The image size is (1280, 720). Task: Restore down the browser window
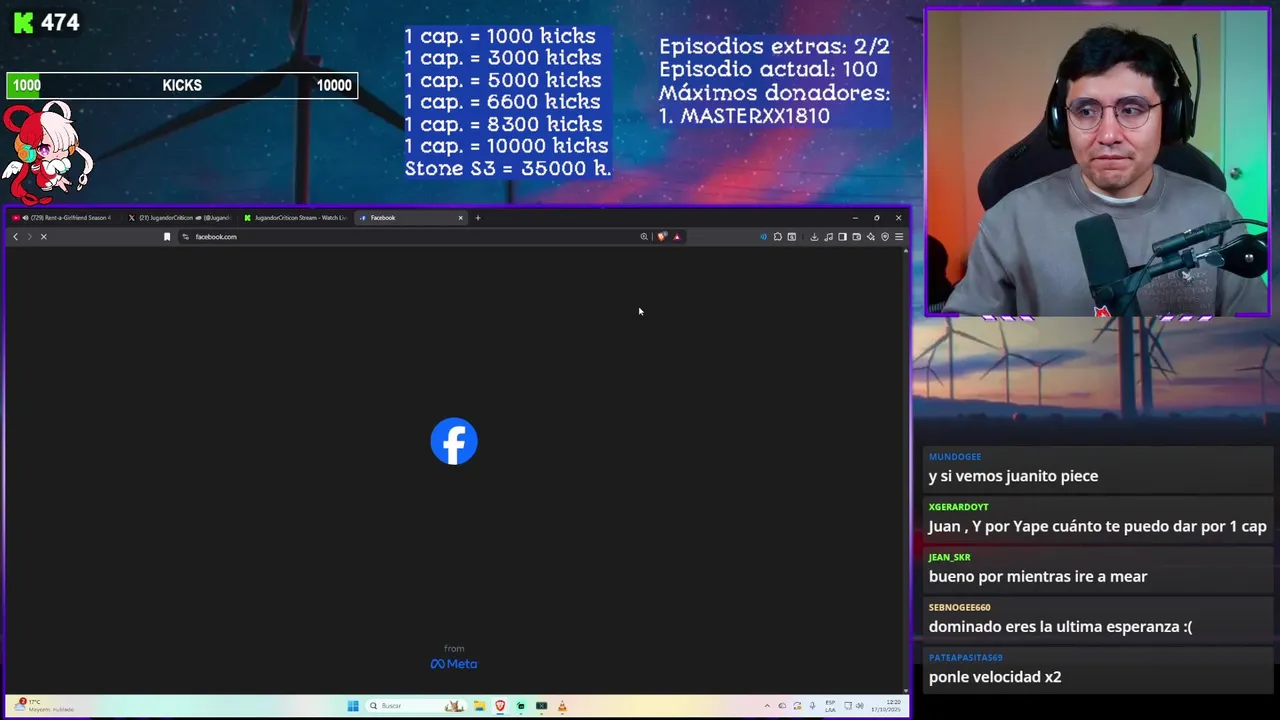(x=877, y=217)
